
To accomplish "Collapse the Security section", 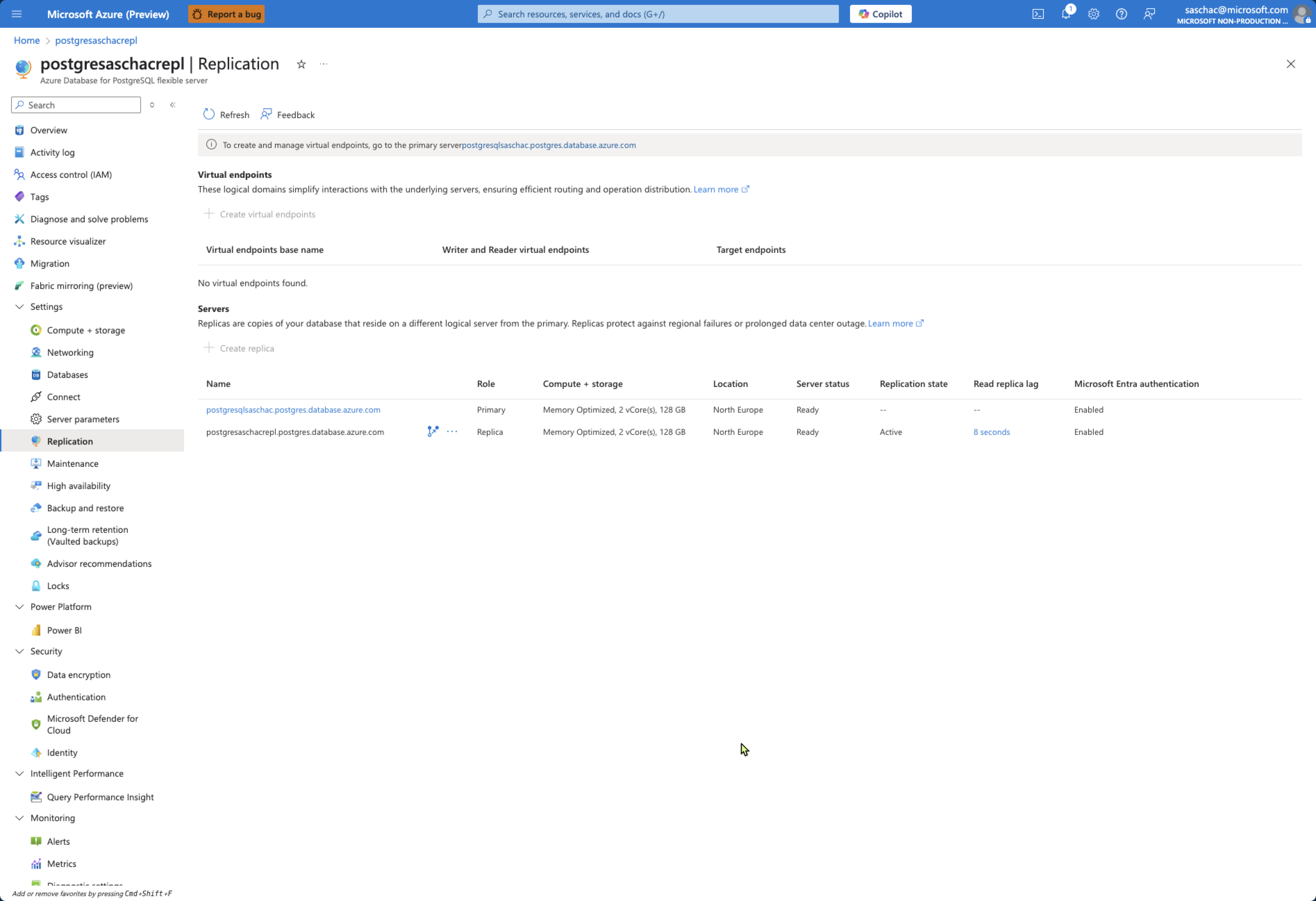I will (19, 651).
